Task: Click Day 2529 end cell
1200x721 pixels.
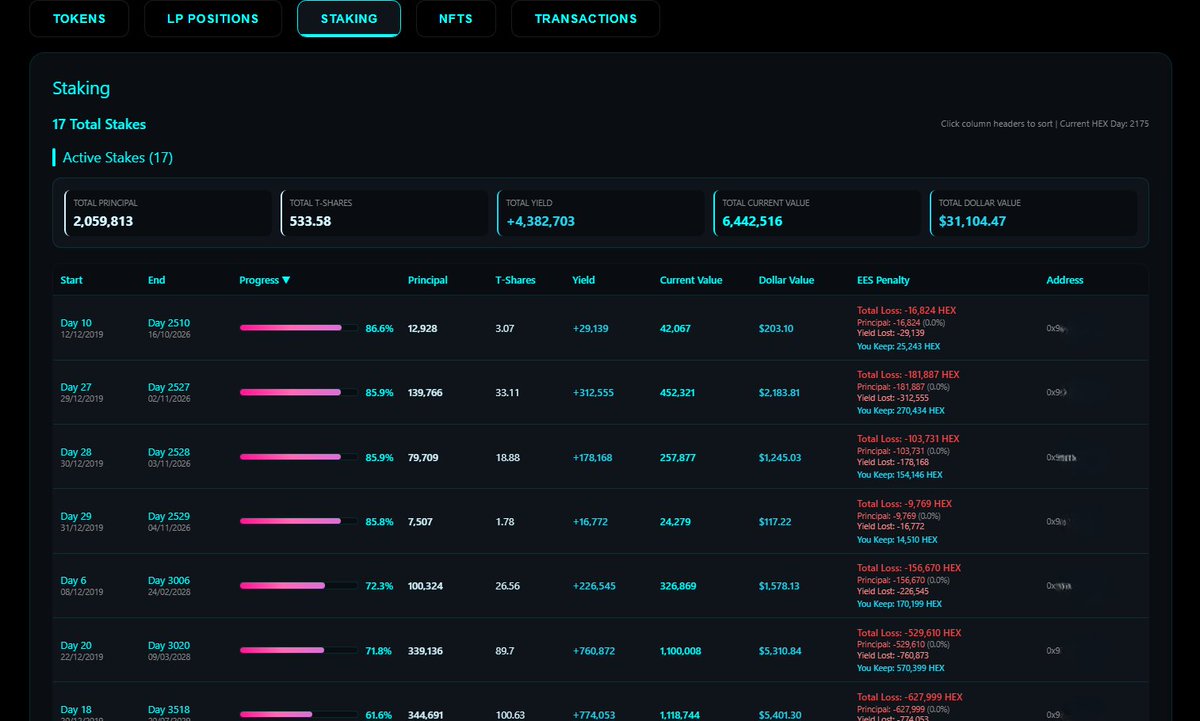Action: (x=169, y=522)
